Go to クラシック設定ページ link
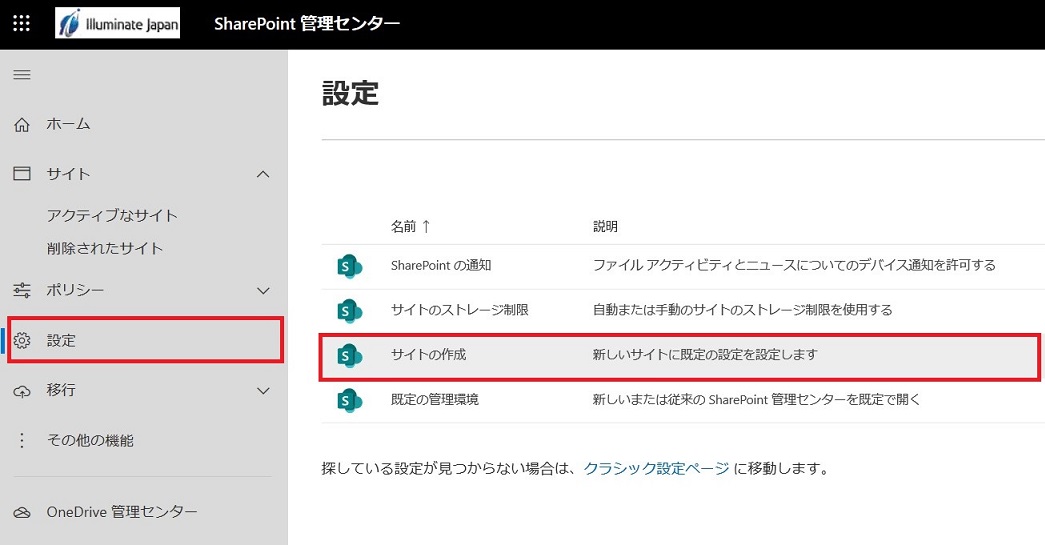Image resolution: width=1045 pixels, height=545 pixels. (x=656, y=468)
